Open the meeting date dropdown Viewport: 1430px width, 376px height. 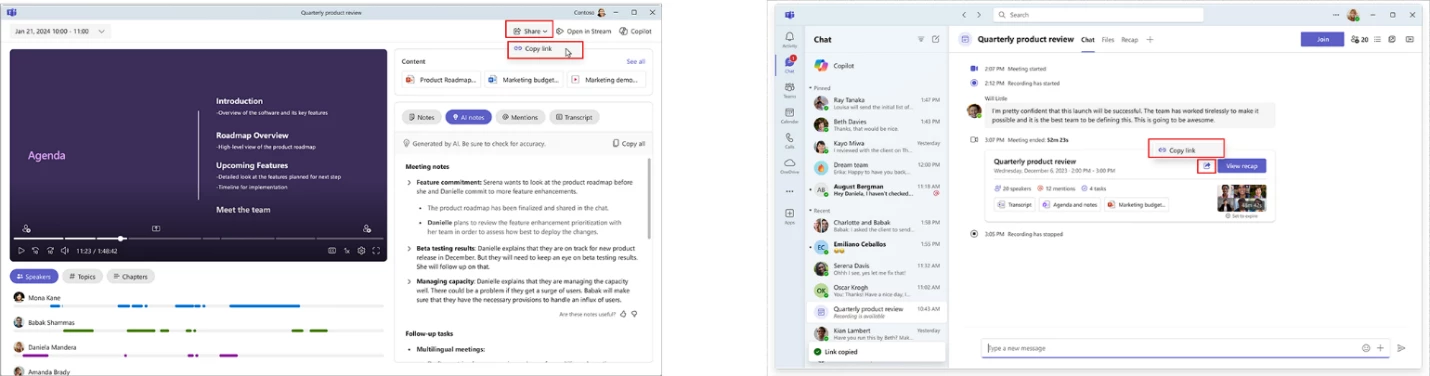point(61,31)
